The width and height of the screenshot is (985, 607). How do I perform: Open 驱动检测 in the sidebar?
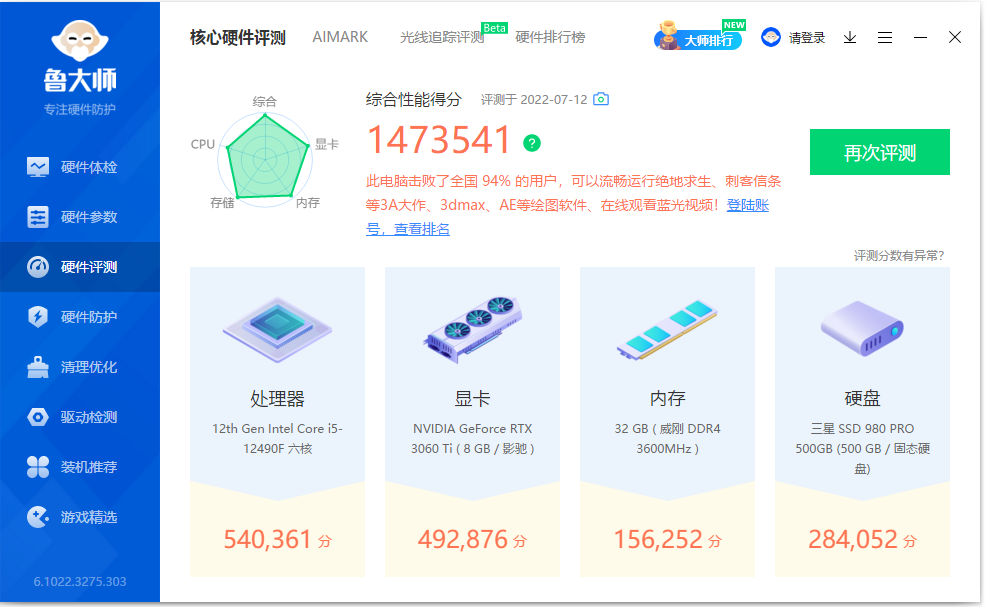click(80, 417)
